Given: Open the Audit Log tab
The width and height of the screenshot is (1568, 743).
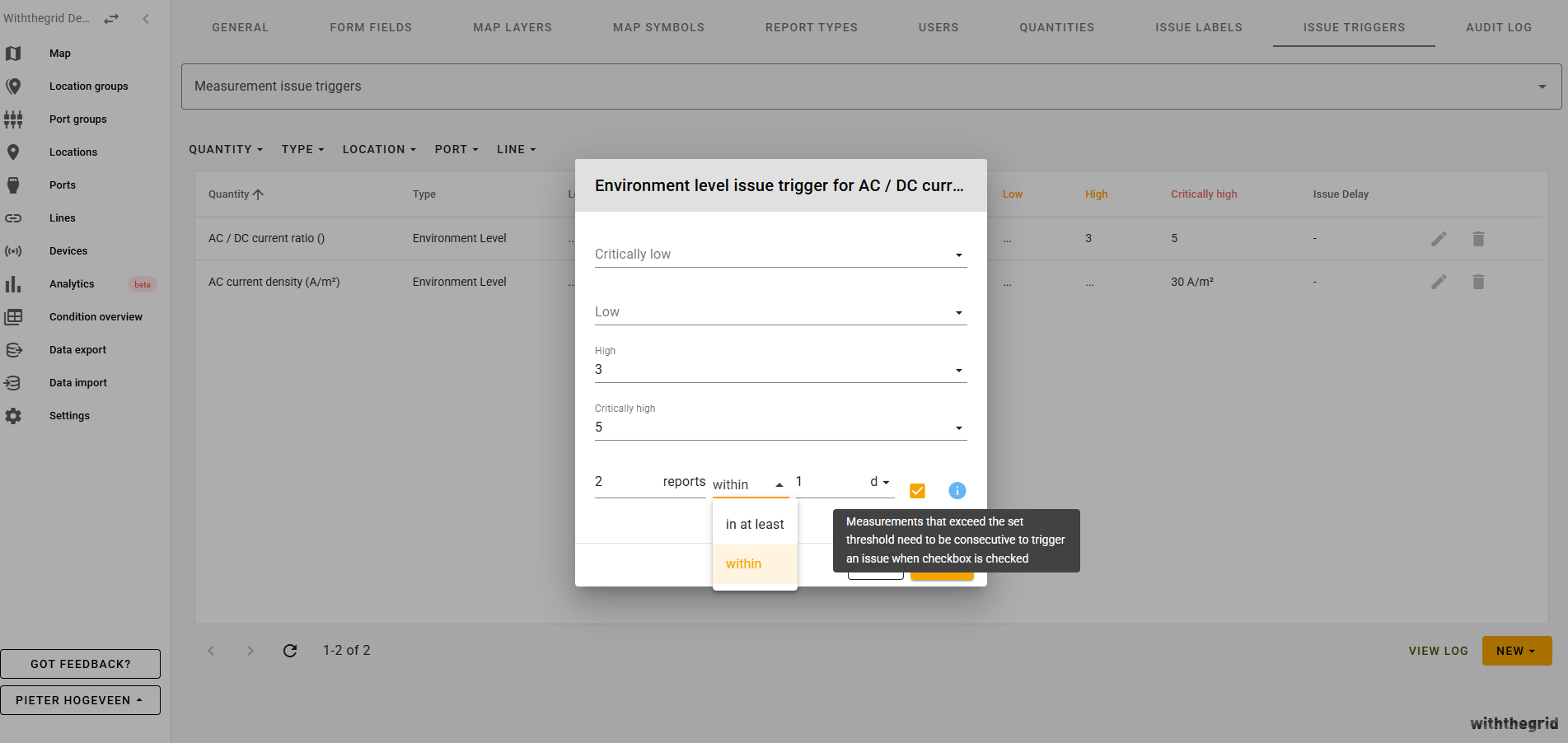Looking at the screenshot, I should pyautogui.click(x=1498, y=27).
